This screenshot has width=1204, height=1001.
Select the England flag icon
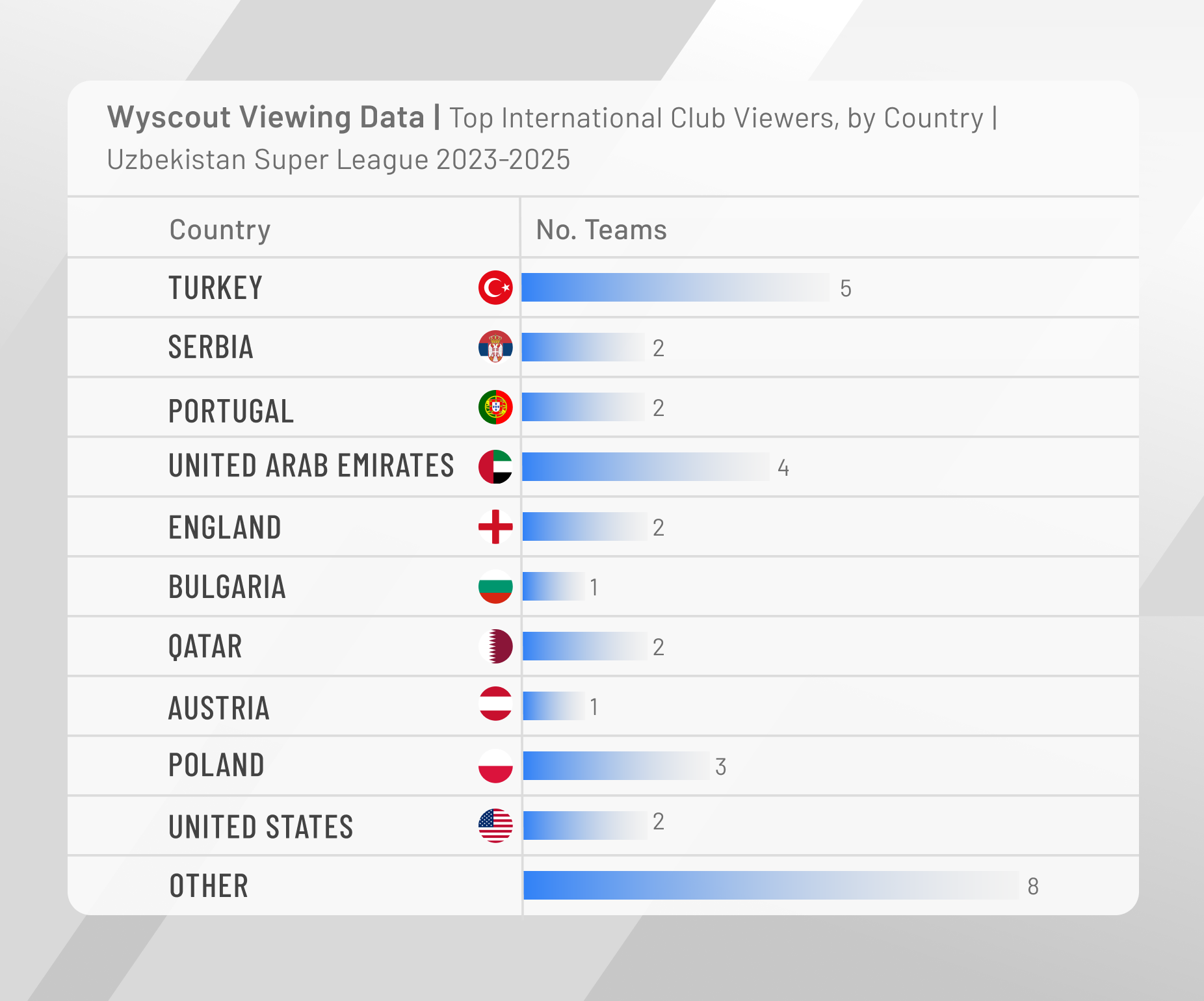point(495,526)
